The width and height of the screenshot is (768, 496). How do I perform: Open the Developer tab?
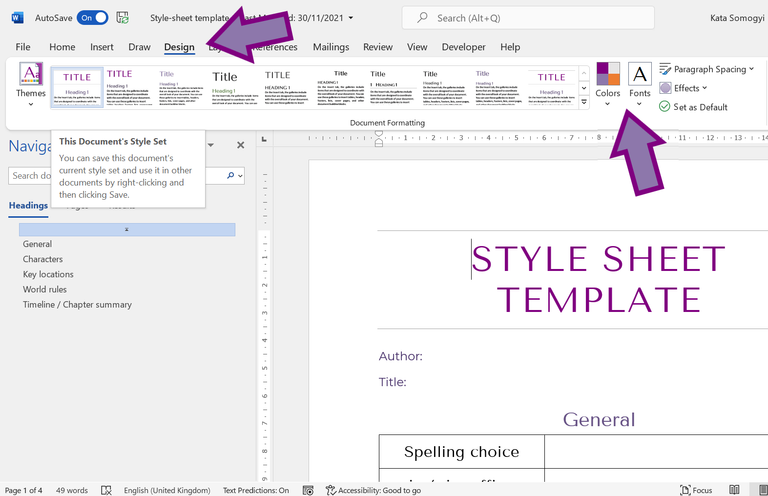tap(463, 47)
